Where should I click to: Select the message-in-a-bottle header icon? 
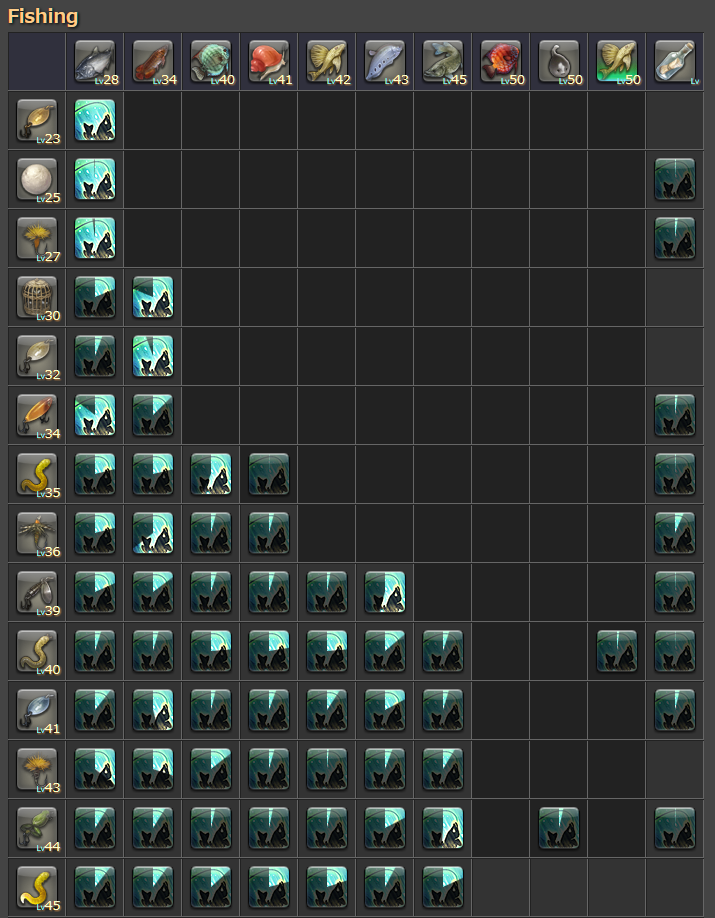(x=675, y=61)
